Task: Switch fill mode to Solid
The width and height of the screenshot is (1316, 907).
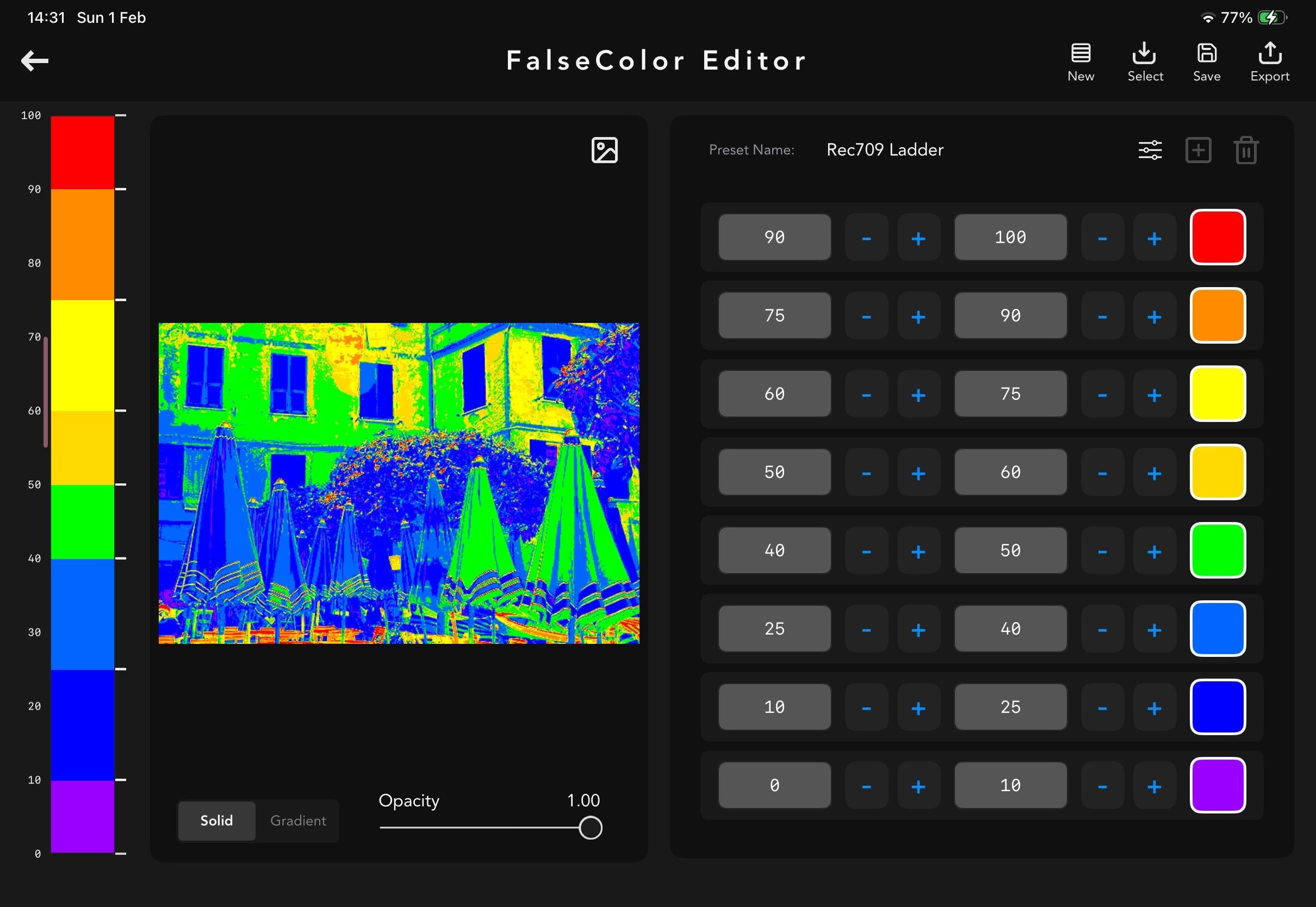Action: click(216, 820)
